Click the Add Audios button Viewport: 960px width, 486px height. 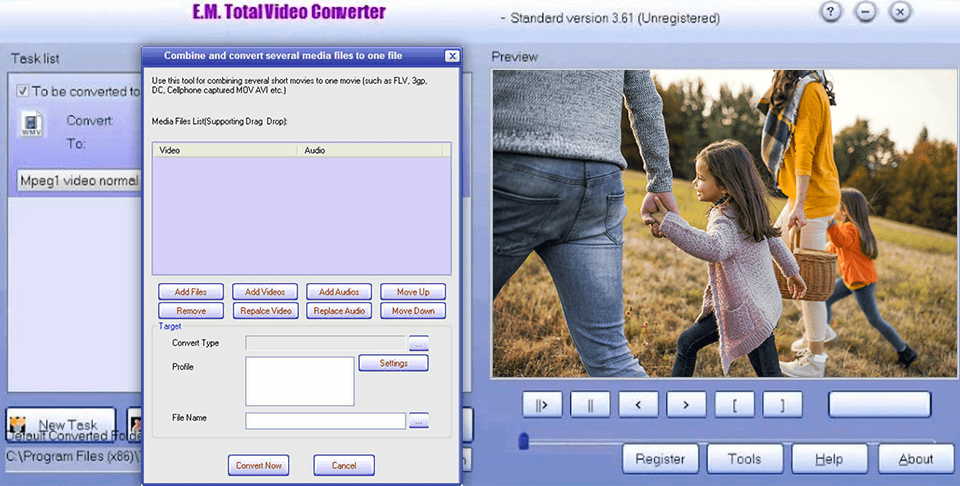339,292
